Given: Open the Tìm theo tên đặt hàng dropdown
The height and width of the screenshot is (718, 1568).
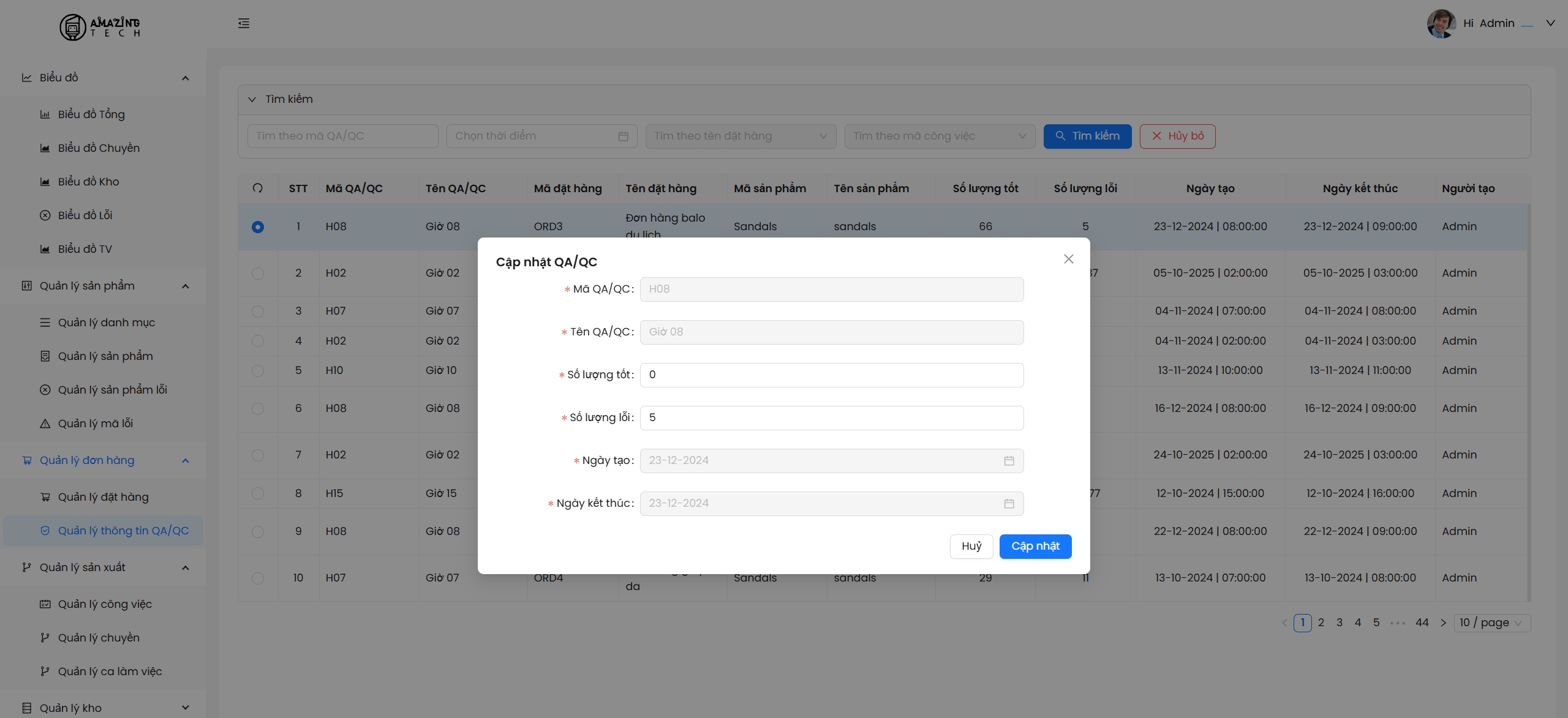Looking at the screenshot, I should (740, 136).
